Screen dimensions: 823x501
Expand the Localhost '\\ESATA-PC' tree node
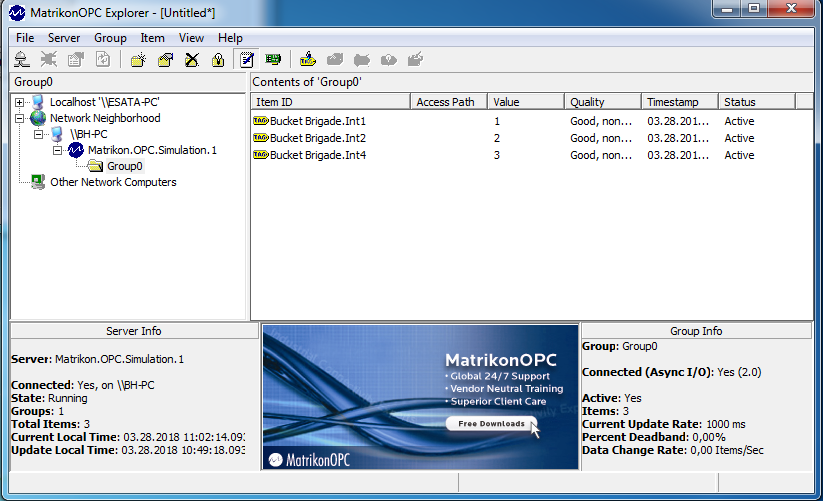point(19,102)
